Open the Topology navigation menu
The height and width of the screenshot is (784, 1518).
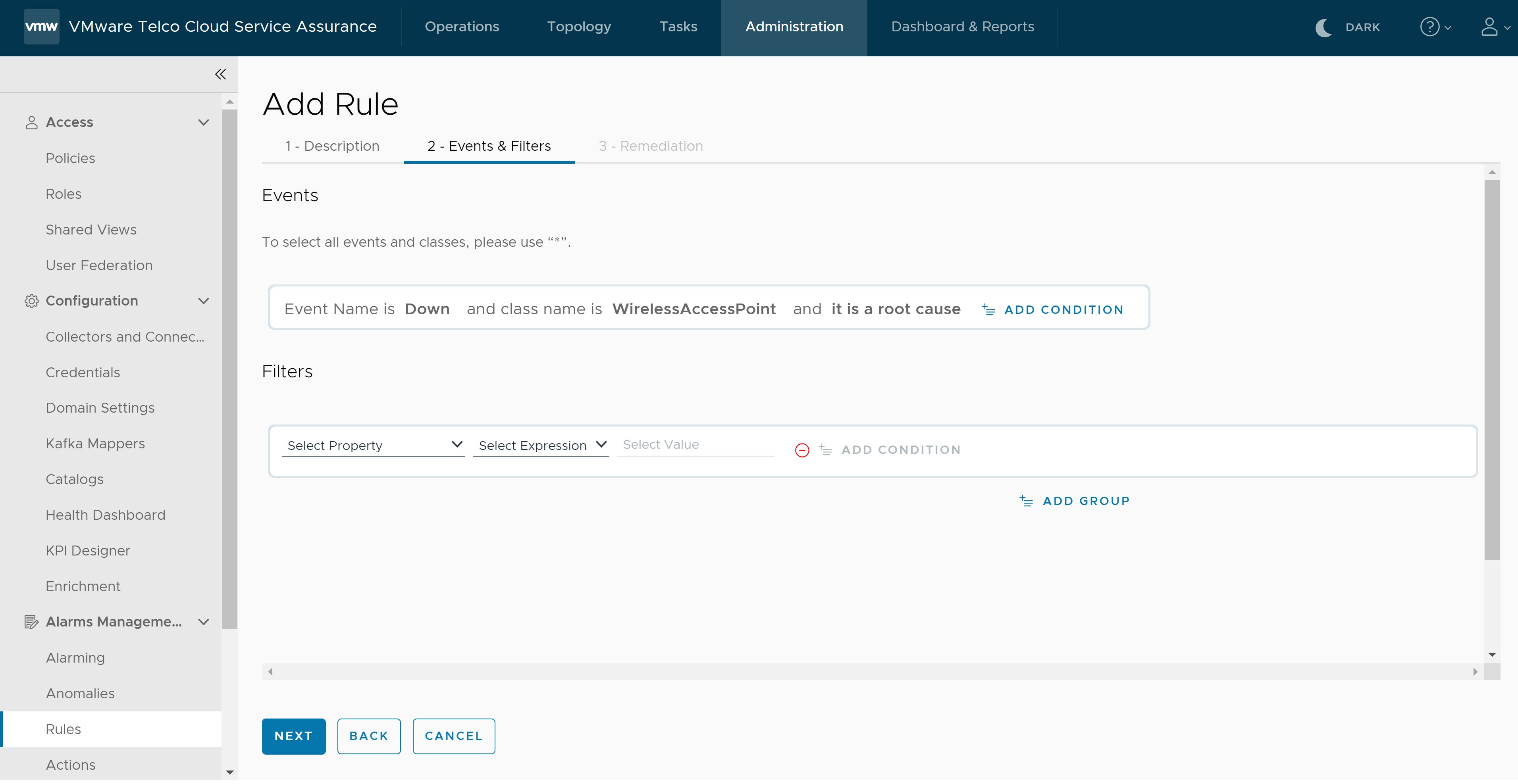(x=578, y=27)
